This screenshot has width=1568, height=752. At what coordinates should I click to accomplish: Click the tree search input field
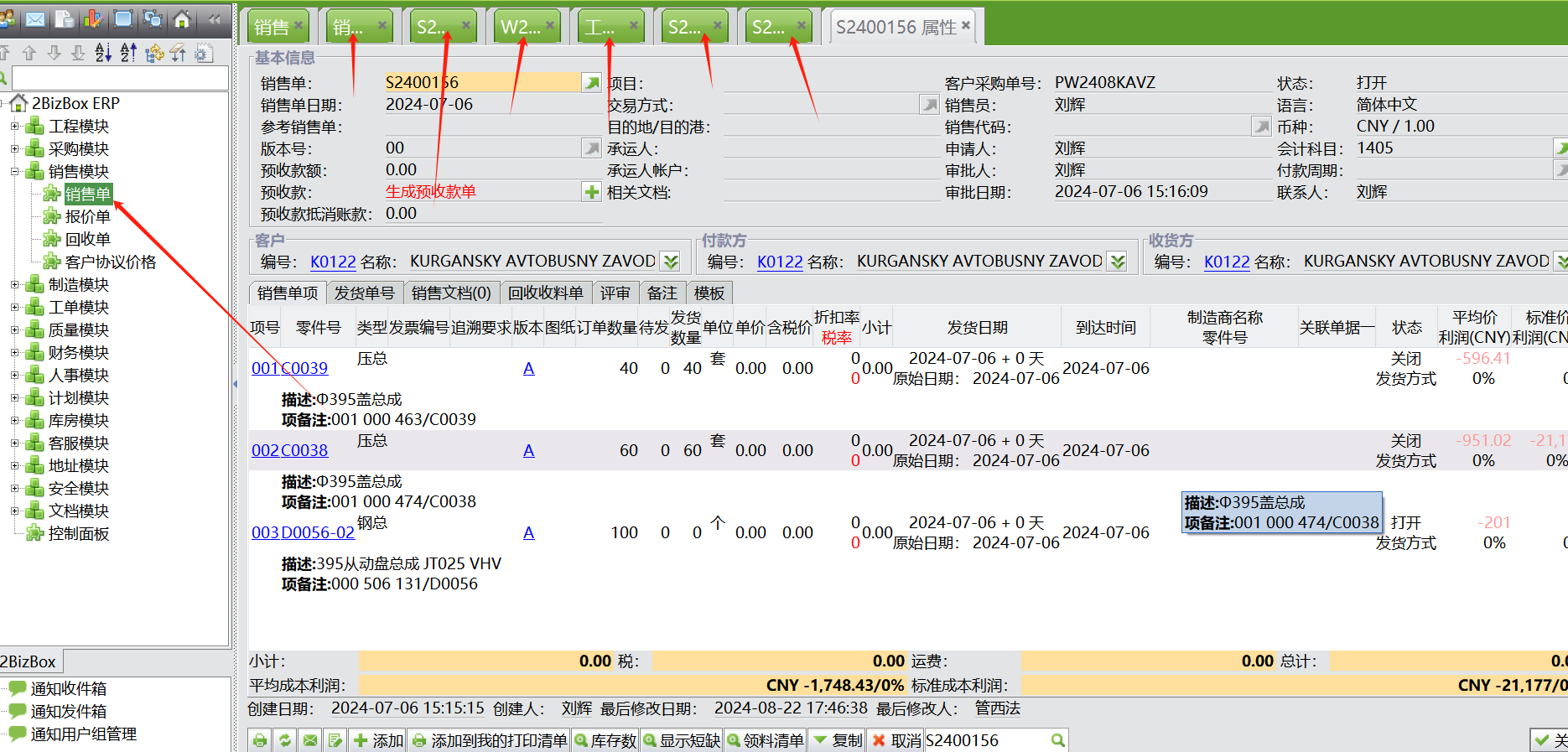click(x=119, y=79)
